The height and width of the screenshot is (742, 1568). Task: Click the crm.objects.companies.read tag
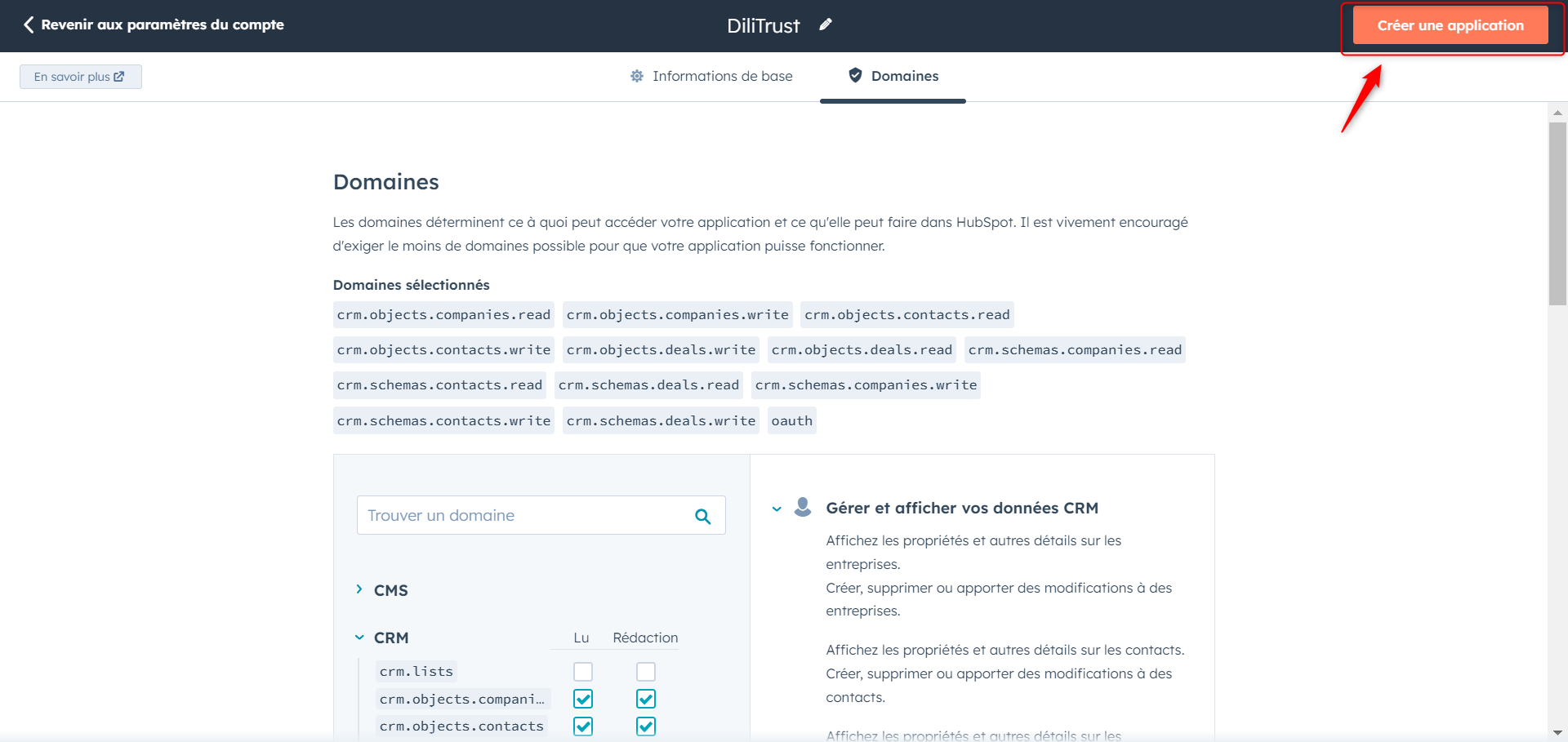point(443,314)
